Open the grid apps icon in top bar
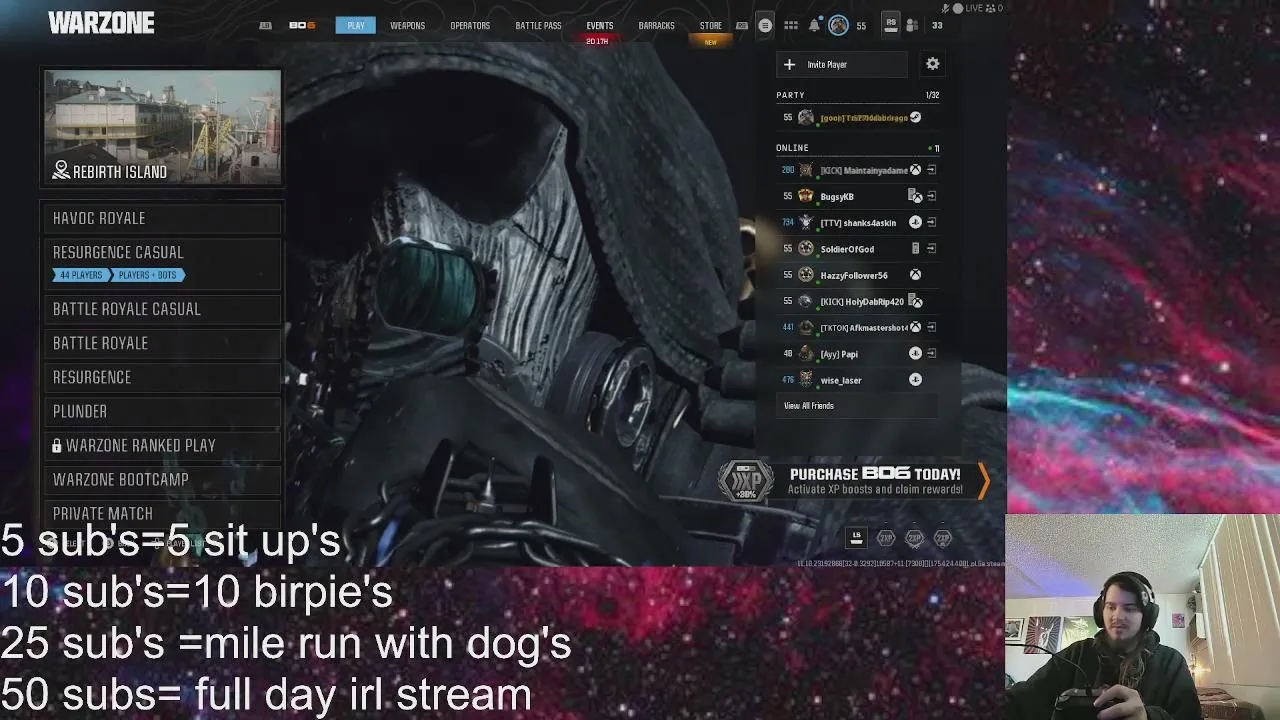This screenshot has width=1280, height=720. pyautogui.click(x=791, y=25)
